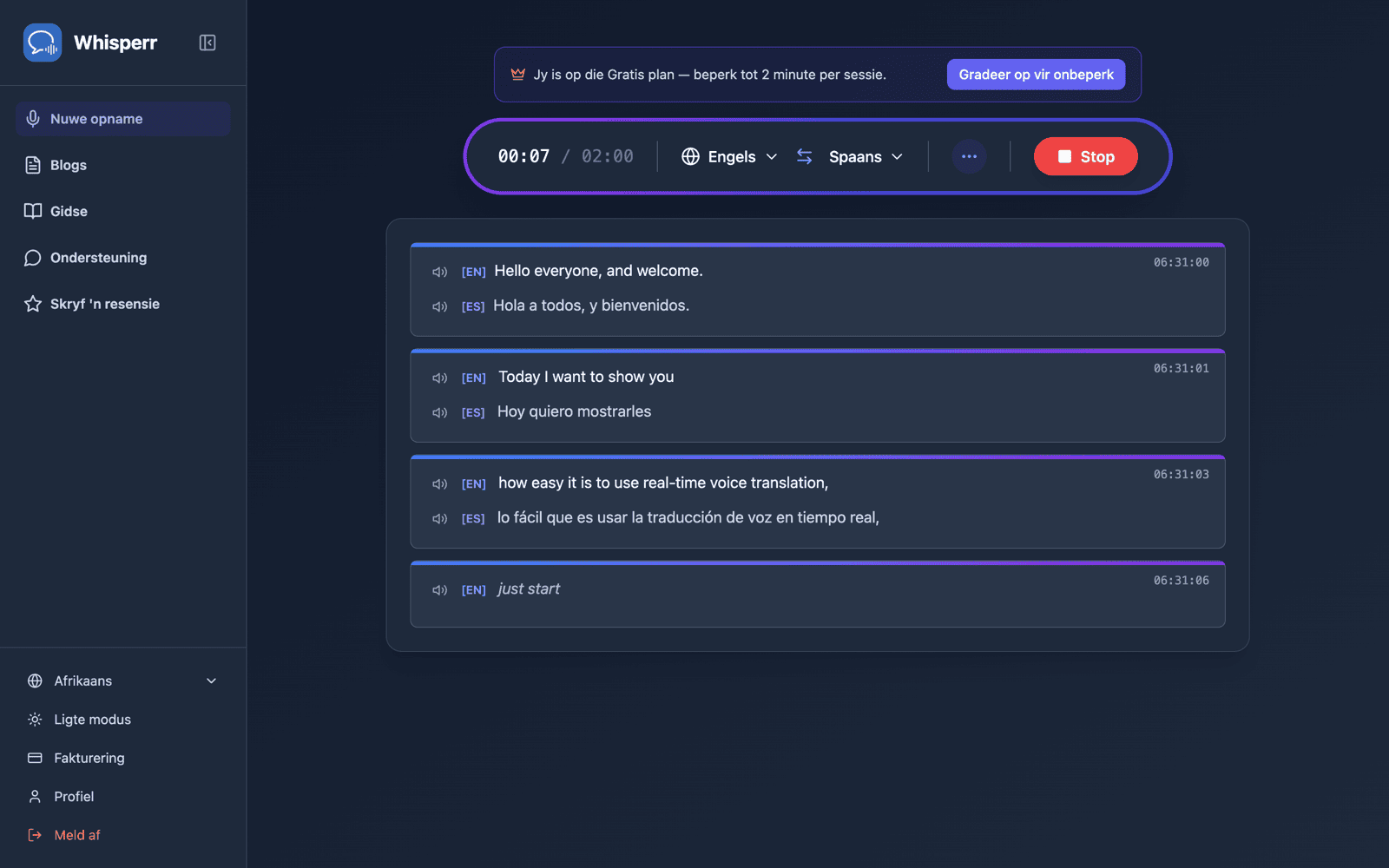
Task: Stop the recording
Action: (1085, 156)
